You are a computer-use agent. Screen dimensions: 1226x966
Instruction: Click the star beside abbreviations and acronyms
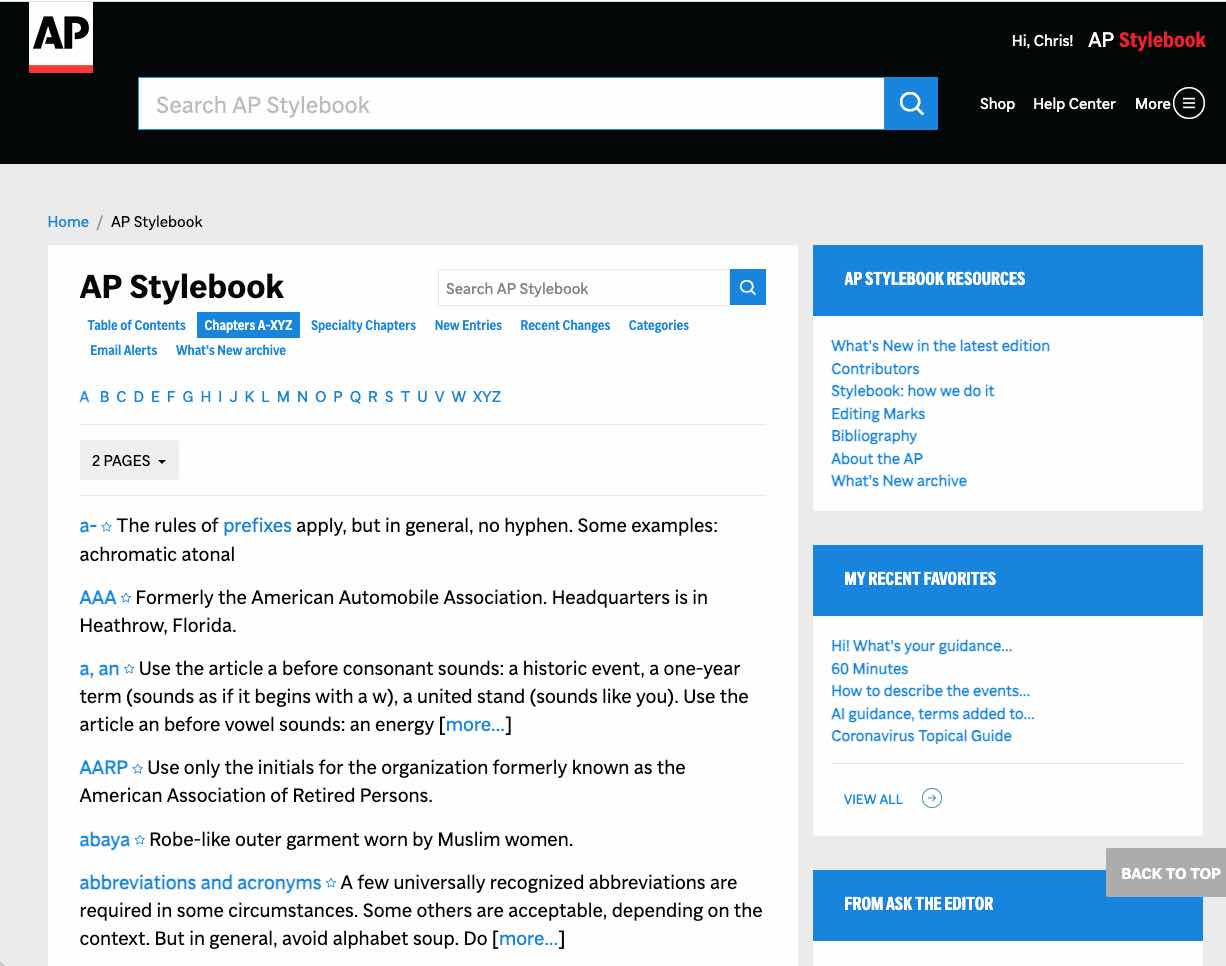(331, 883)
